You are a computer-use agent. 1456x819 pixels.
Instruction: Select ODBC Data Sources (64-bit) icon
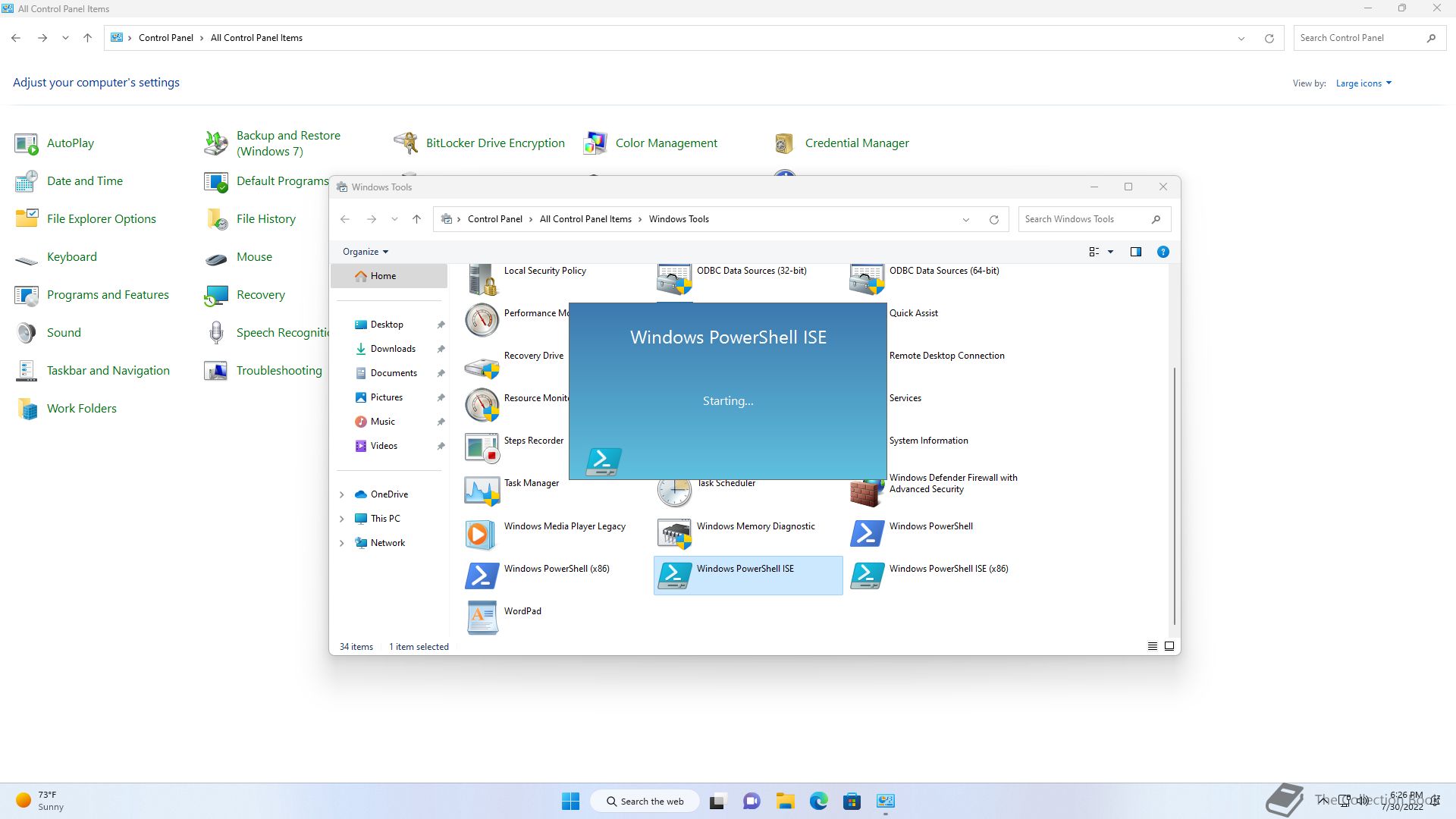(x=868, y=279)
